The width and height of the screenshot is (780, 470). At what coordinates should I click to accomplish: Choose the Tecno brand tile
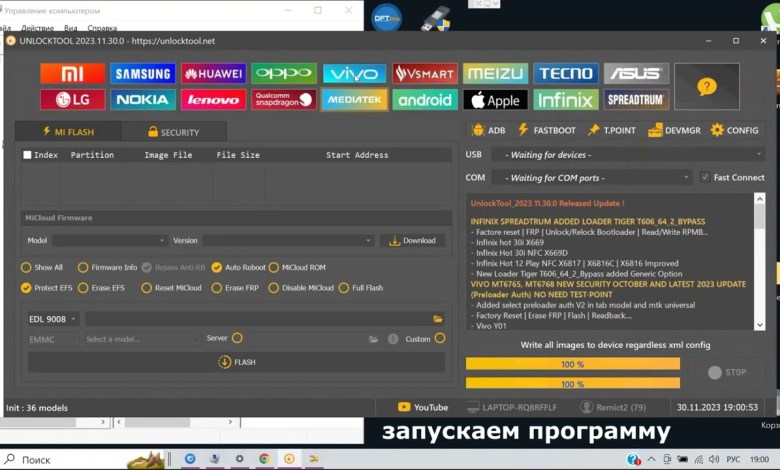pos(566,74)
